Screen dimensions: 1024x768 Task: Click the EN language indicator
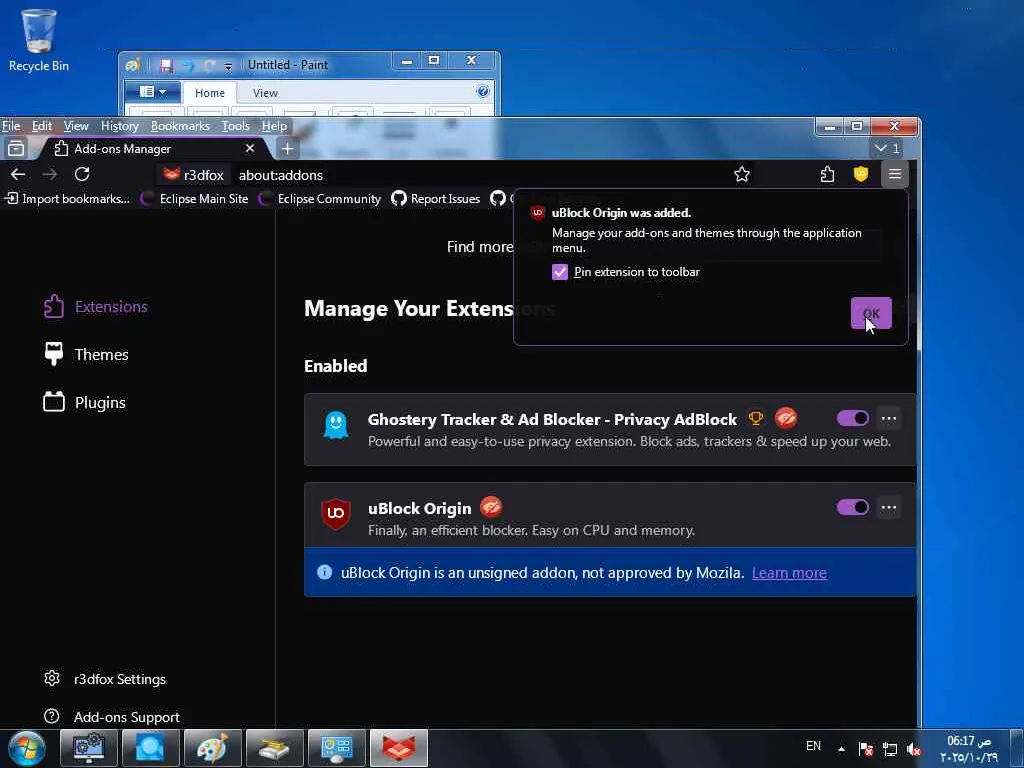tap(813, 746)
